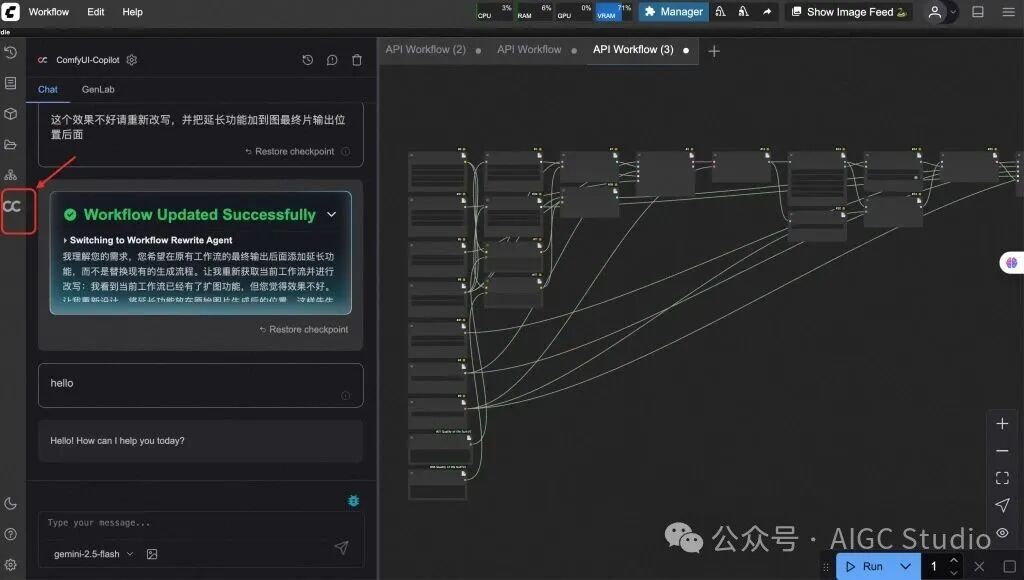Open the Run options dropdown arrow
This screenshot has height=580, width=1024.
(905, 566)
